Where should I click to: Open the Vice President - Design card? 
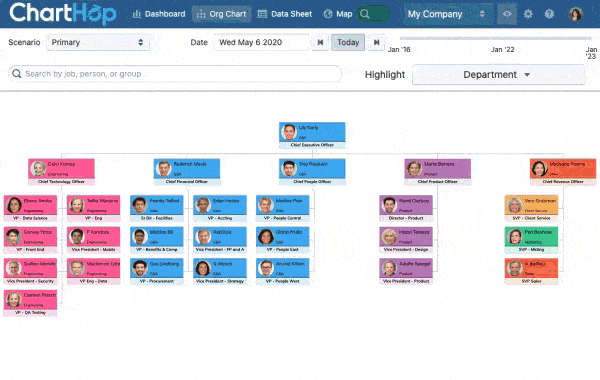tap(406, 240)
